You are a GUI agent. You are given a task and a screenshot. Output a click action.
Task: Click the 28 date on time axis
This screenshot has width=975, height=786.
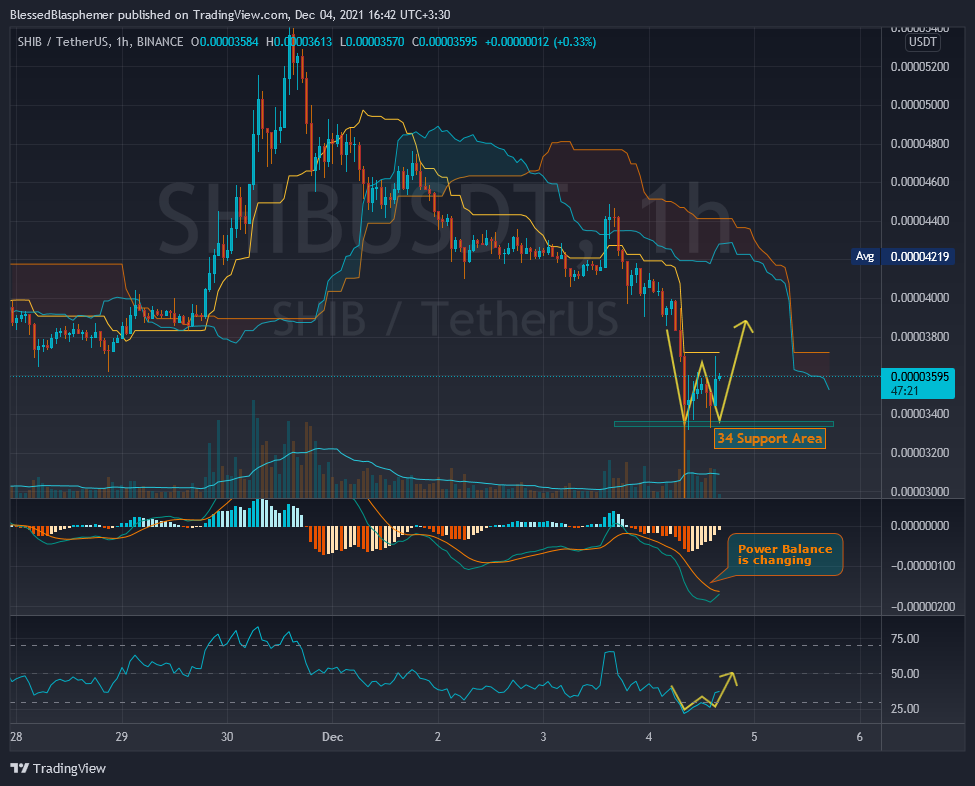16,737
